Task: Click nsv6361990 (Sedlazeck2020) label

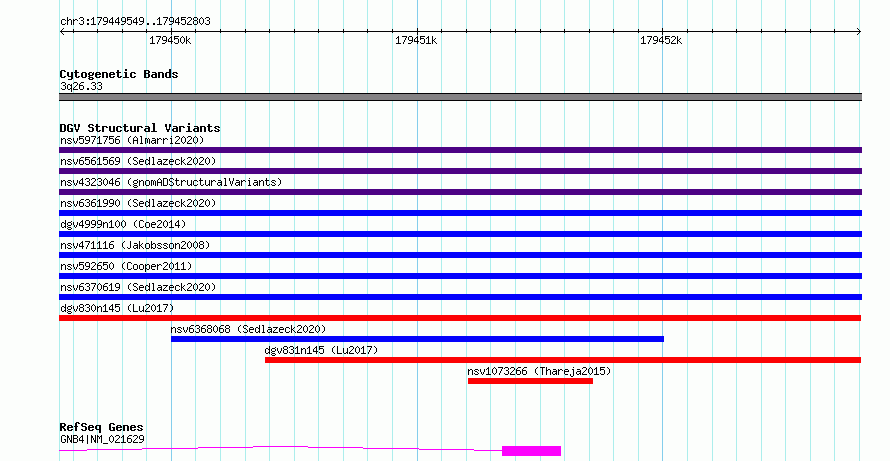Action: click(138, 203)
